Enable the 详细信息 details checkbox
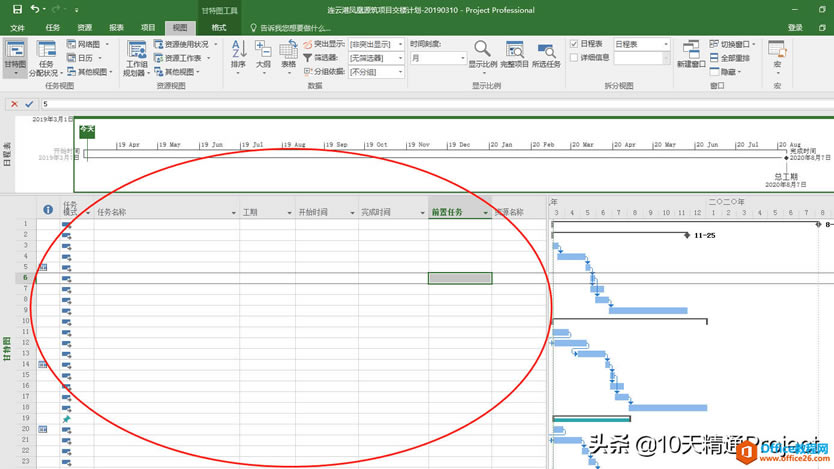Viewport: 834px width, 469px height. [574, 57]
